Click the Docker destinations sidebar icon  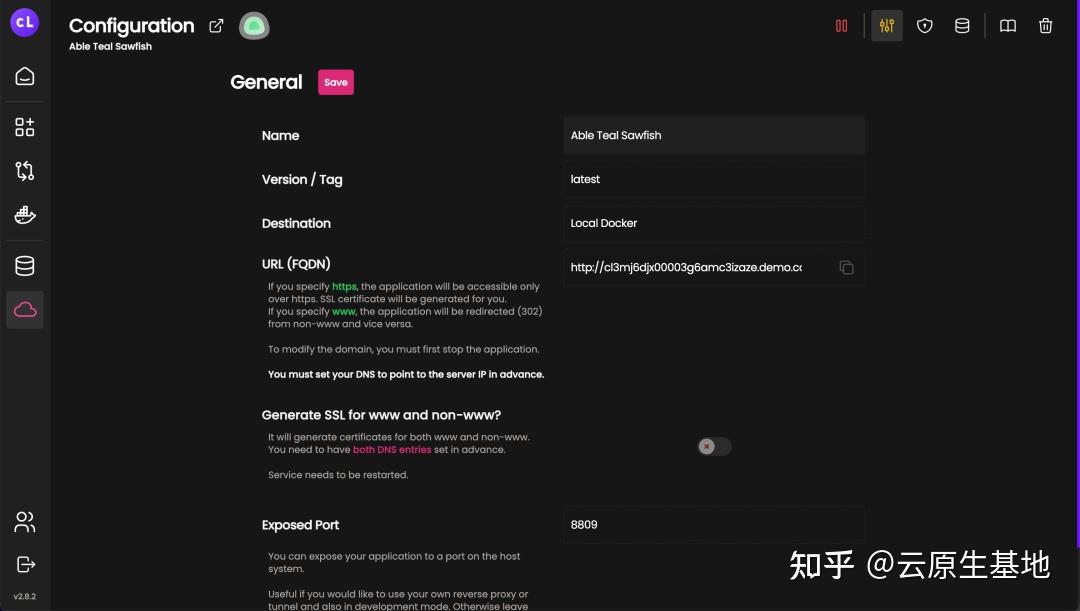click(25, 214)
